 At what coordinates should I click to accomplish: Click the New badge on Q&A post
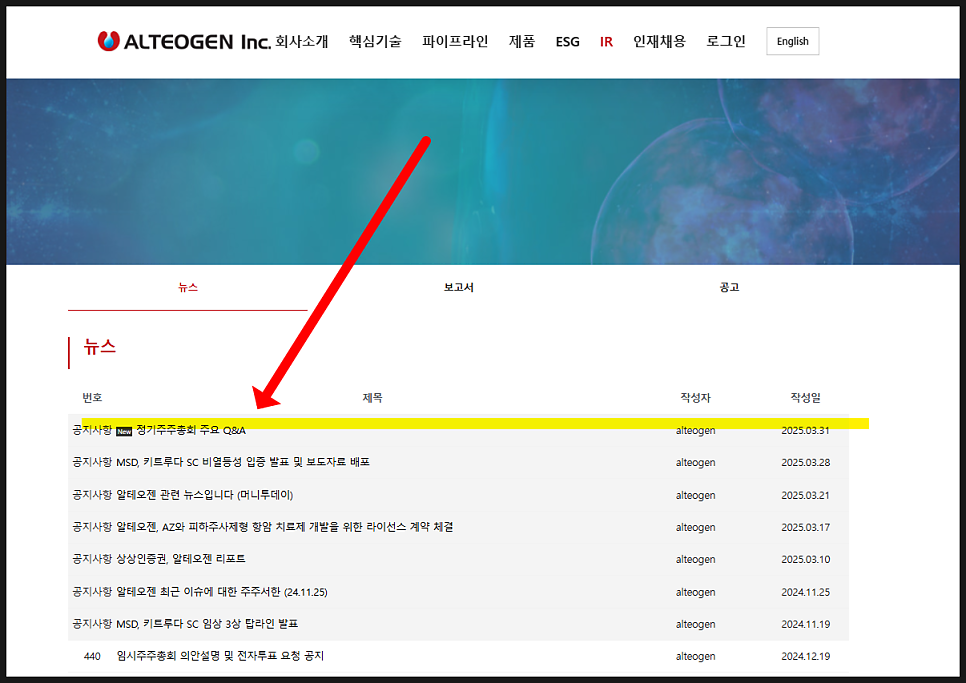[124, 431]
